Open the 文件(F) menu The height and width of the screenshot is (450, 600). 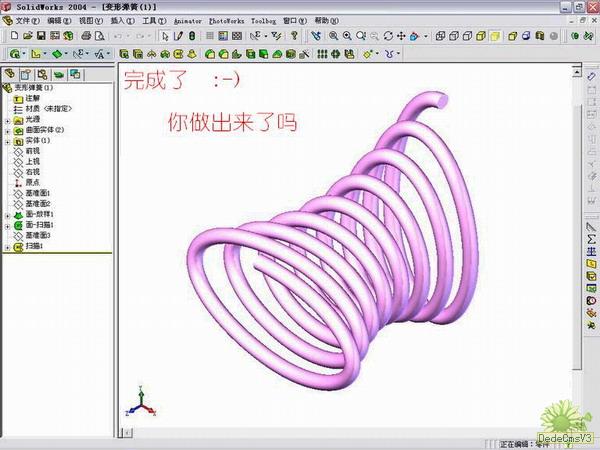[x=28, y=20]
